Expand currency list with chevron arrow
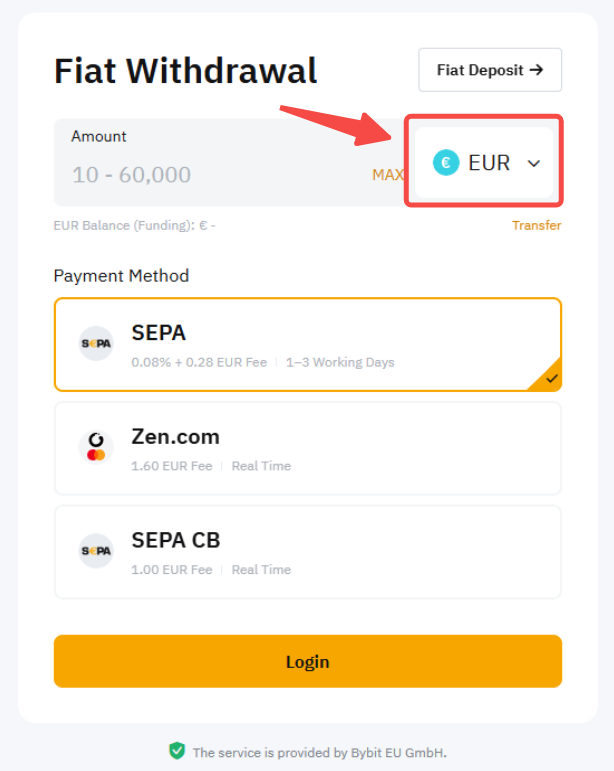This screenshot has width=614, height=771. click(534, 164)
